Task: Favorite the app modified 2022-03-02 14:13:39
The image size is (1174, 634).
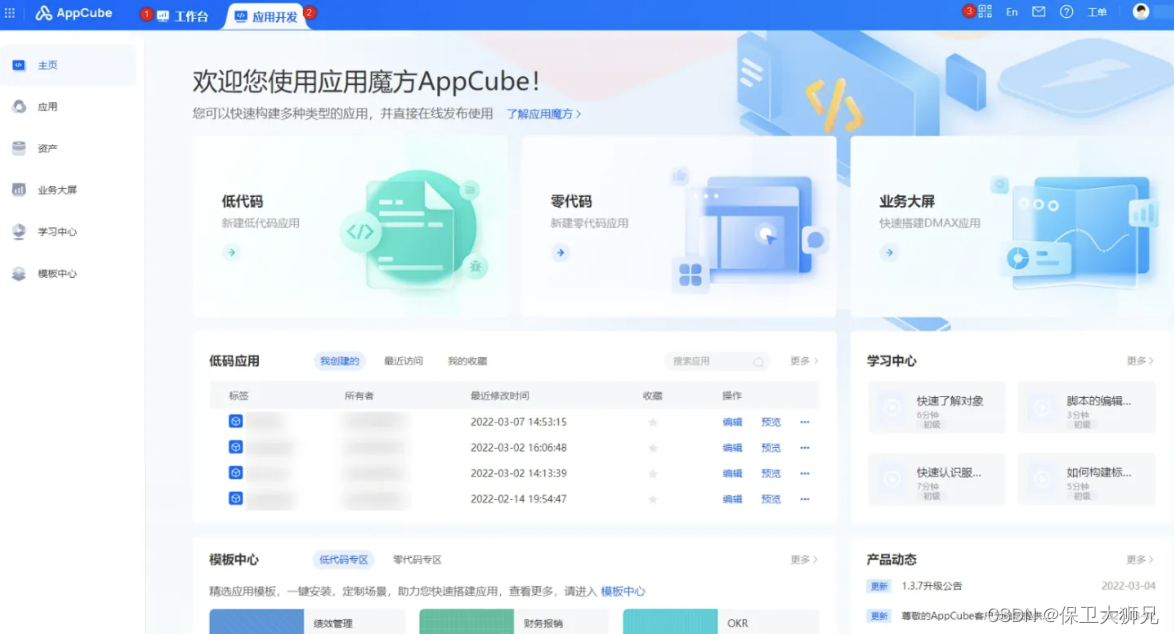Action: pos(653,473)
